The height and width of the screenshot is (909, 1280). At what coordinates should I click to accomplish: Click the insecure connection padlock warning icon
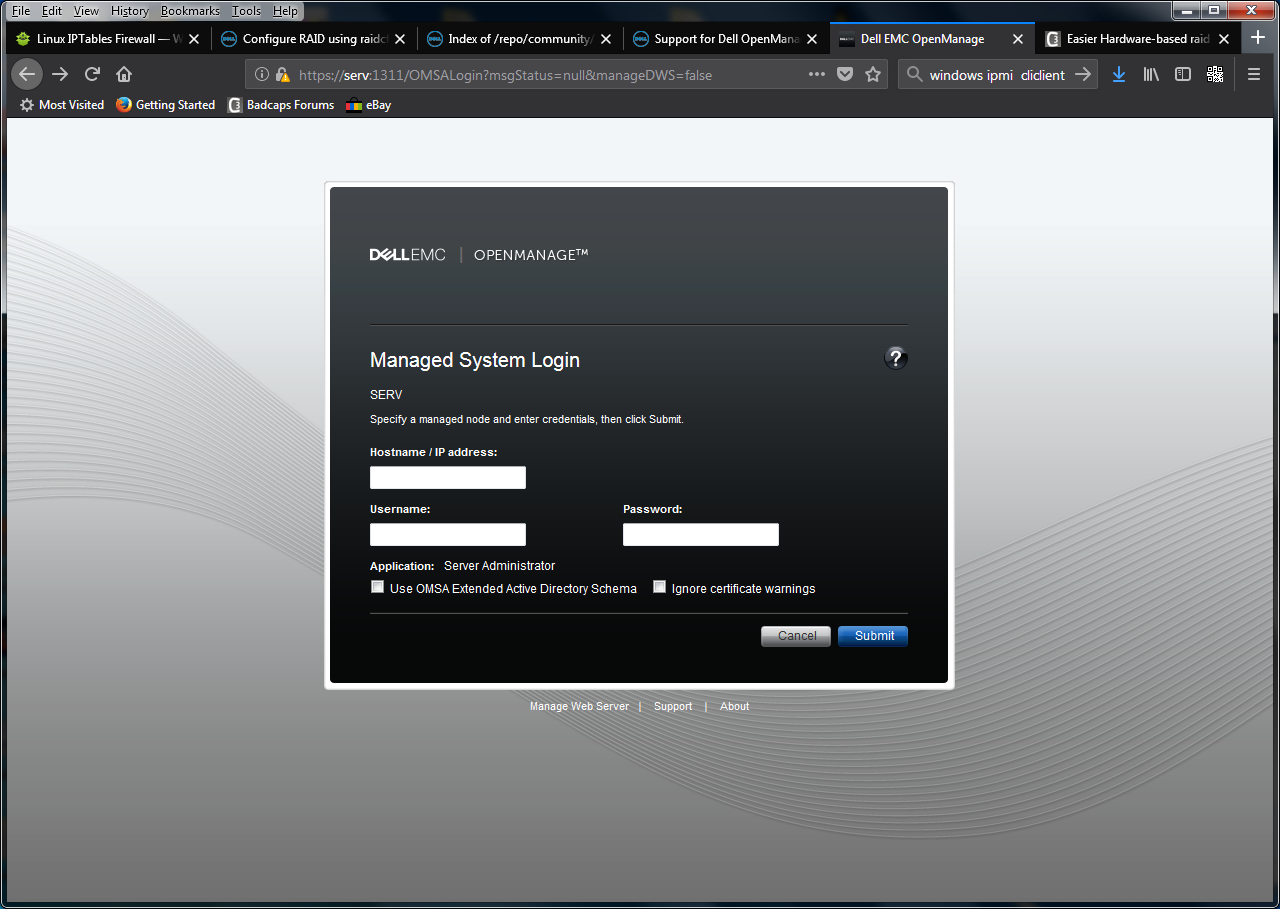click(282, 74)
